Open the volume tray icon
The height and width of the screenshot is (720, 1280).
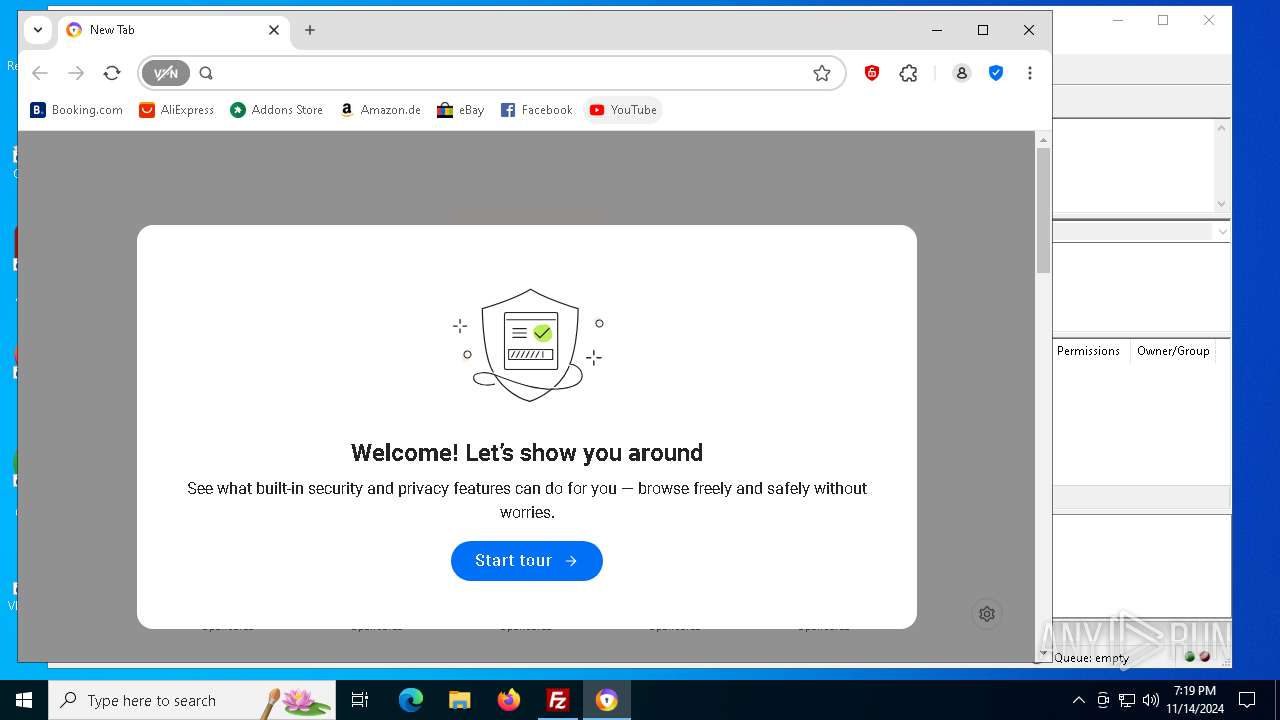pyautogui.click(x=1151, y=700)
